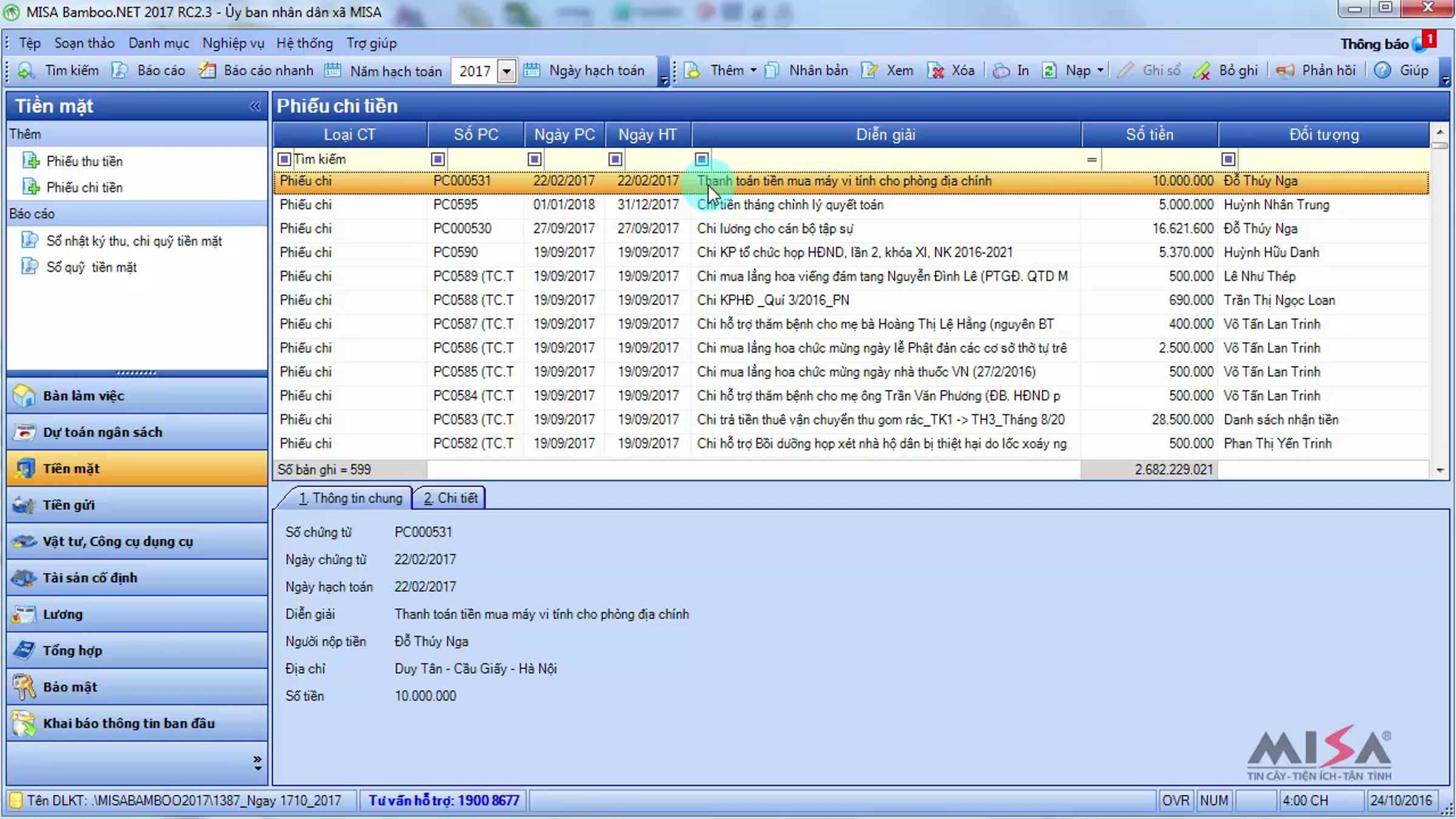Screen dimensions: 1456x819
Task: Toggle the Diễn giải filter checkbox
Action: (702, 159)
